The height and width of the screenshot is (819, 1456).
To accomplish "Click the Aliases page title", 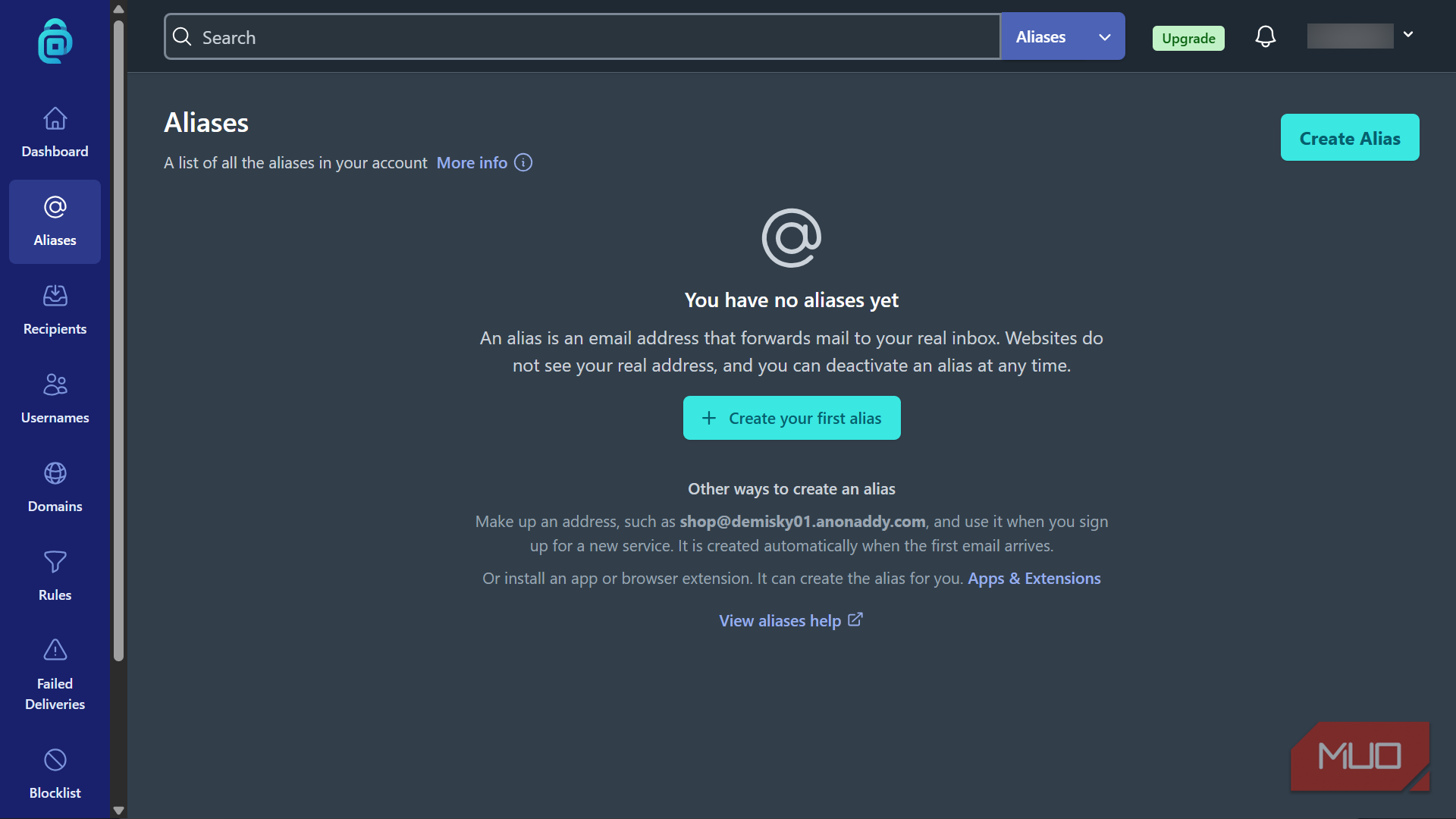I will click(206, 123).
